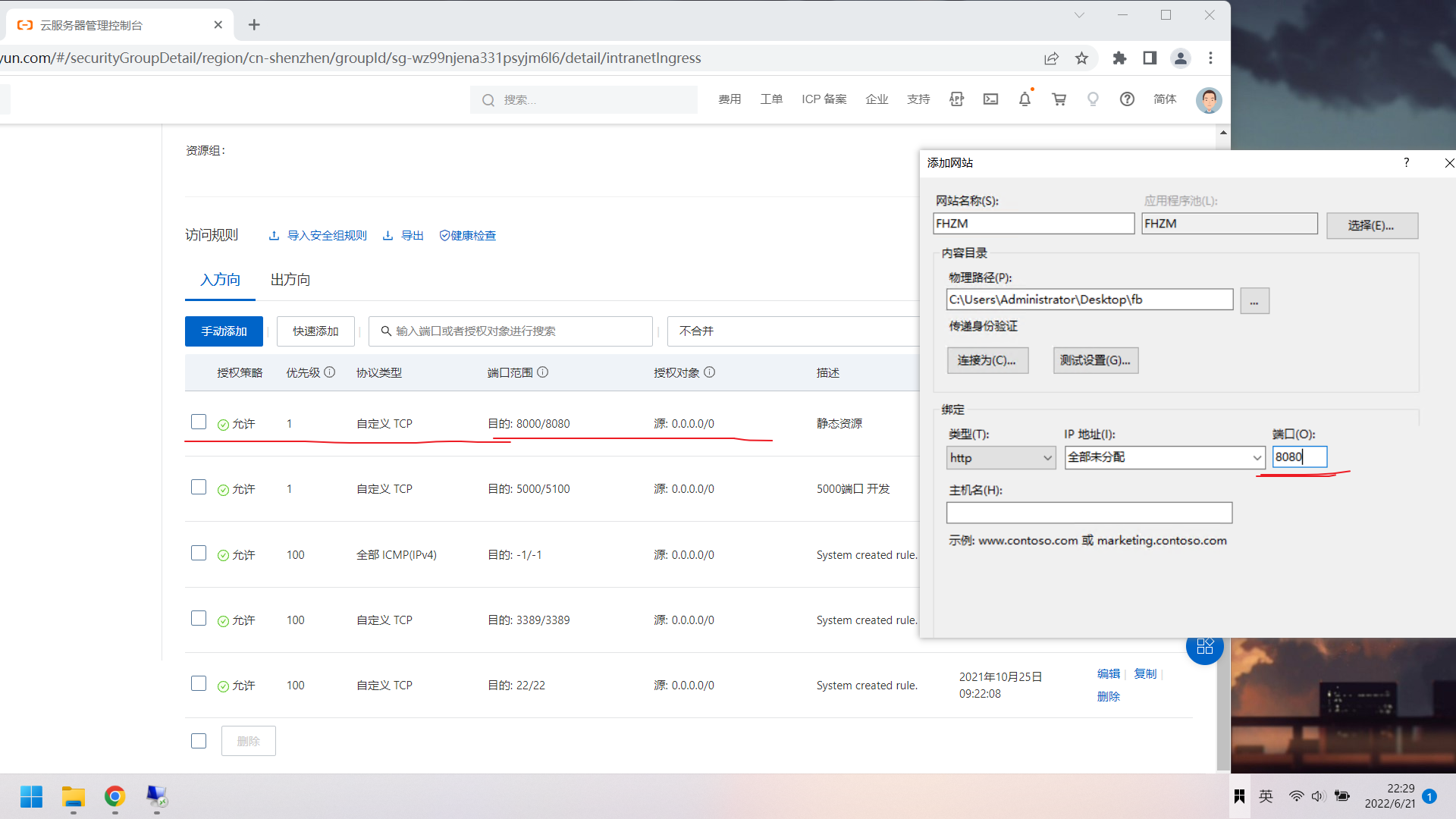Open the 支持 menu

coord(918,99)
